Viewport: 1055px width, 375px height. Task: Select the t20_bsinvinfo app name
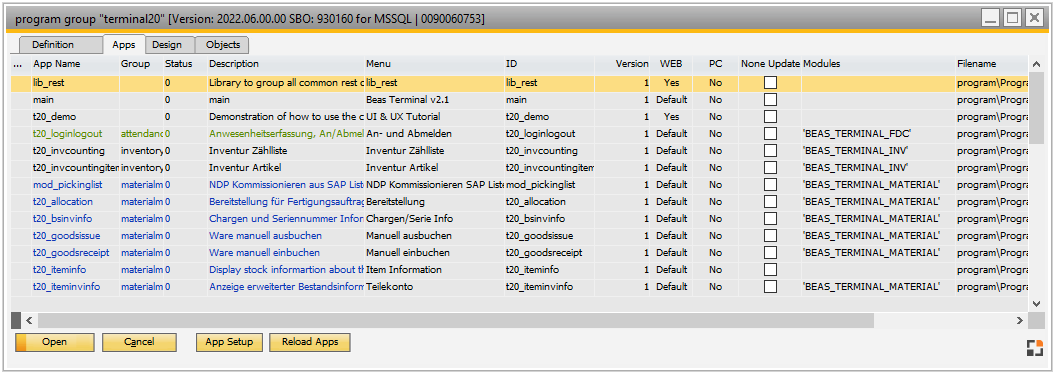point(75,218)
